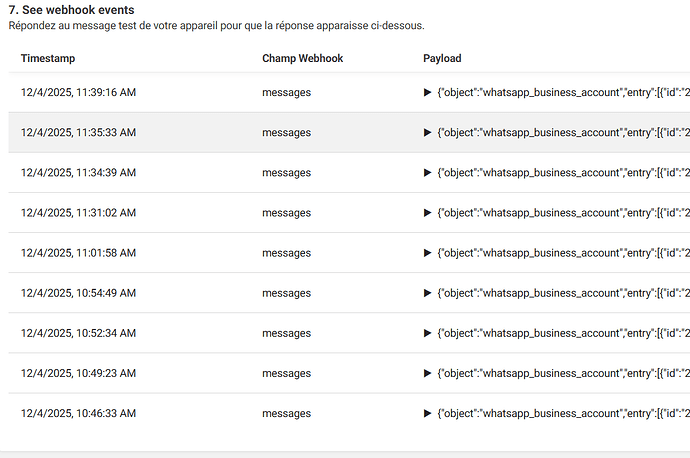
Task: Select the 12/4/2025, 11:39:16 AM timestamp
Action: tap(78, 93)
